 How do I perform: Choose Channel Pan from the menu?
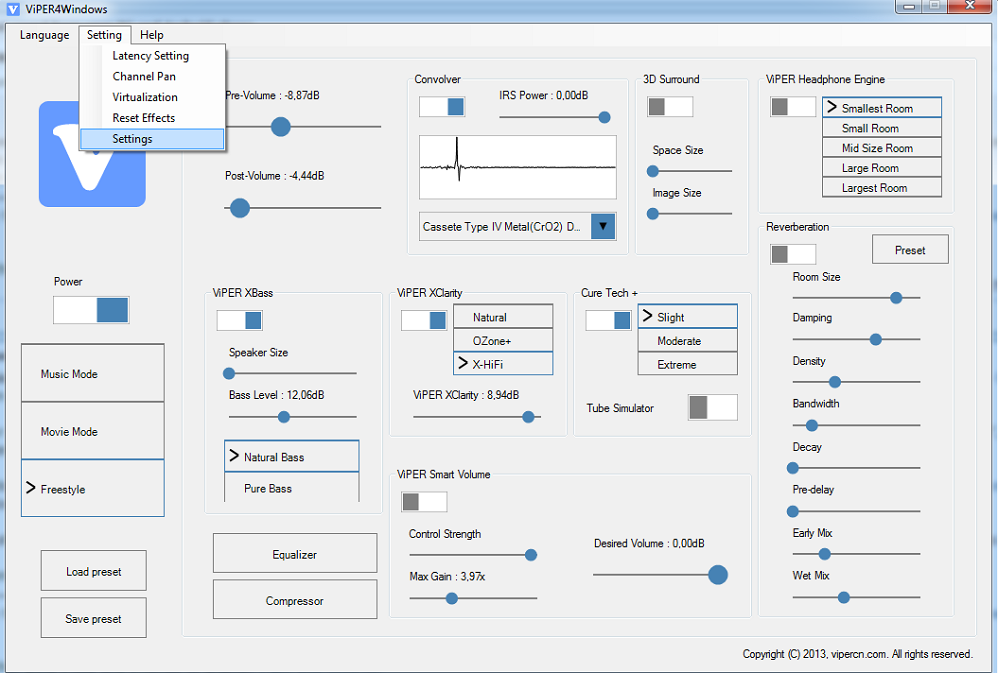(x=152, y=76)
